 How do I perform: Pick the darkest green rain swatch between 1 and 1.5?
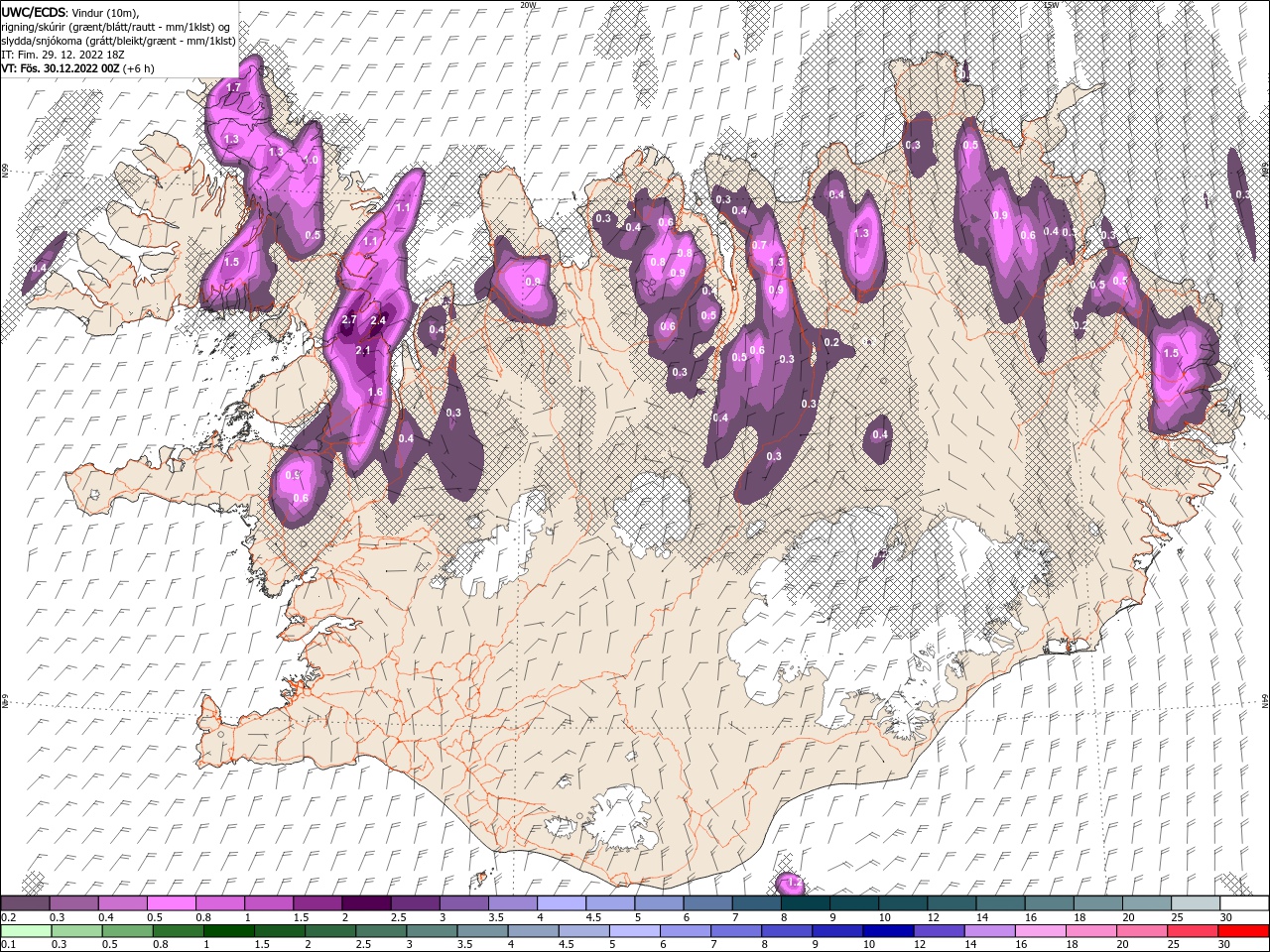click(228, 931)
